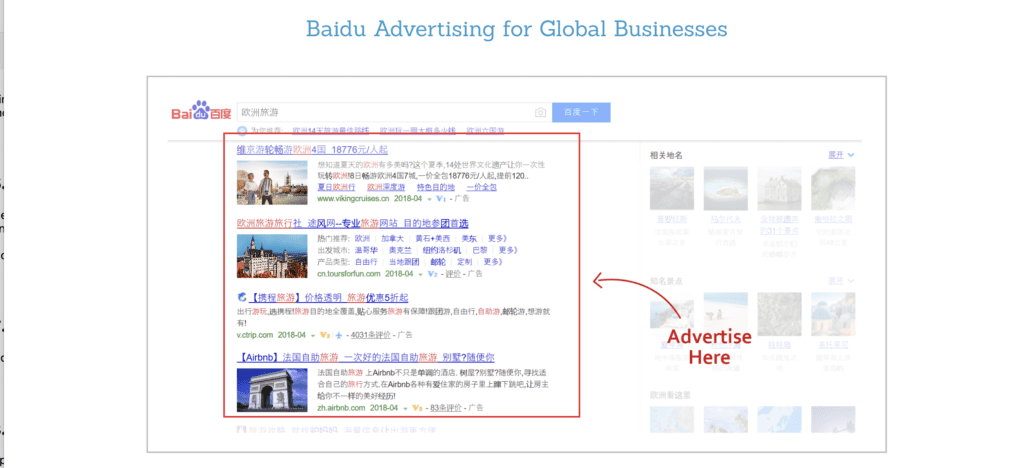Click the www.vikingcruises.cn URL text

pyautogui.click(x=353, y=198)
